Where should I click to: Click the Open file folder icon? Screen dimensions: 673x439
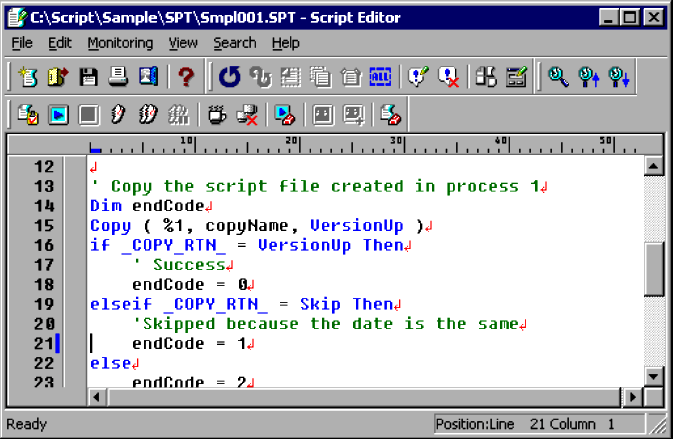(x=58, y=77)
